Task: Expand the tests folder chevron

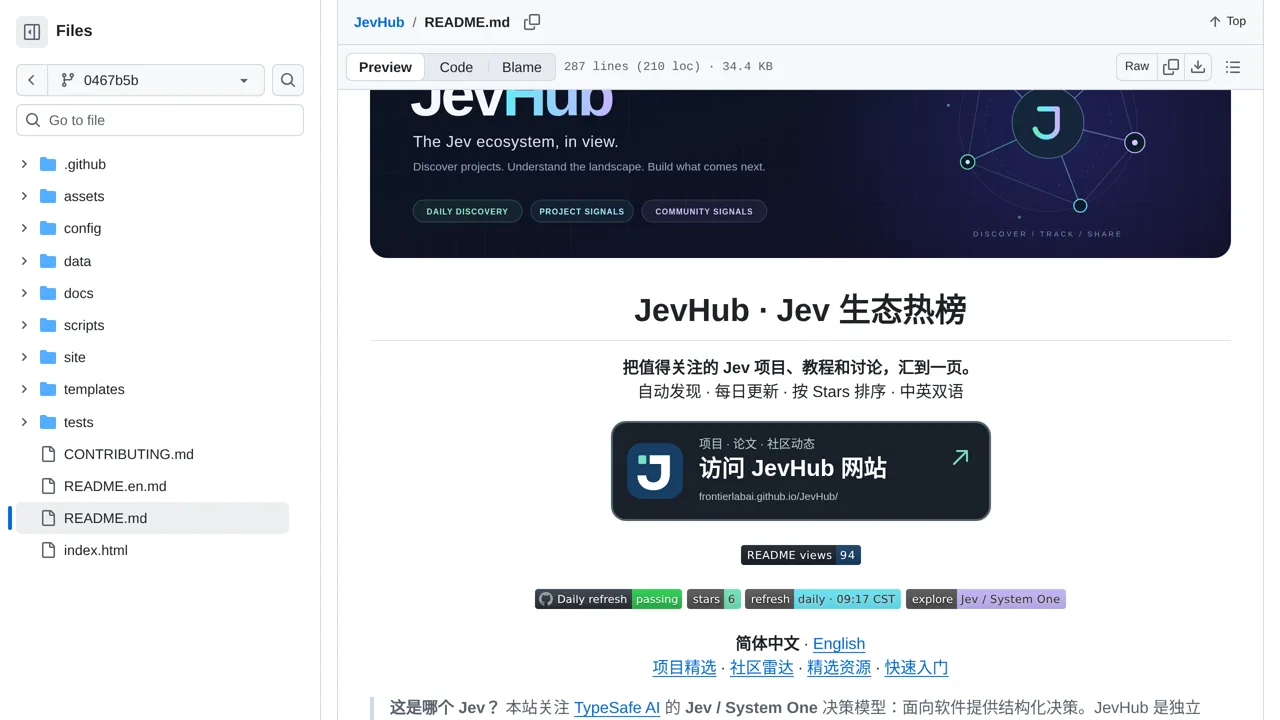Action: click(24, 422)
